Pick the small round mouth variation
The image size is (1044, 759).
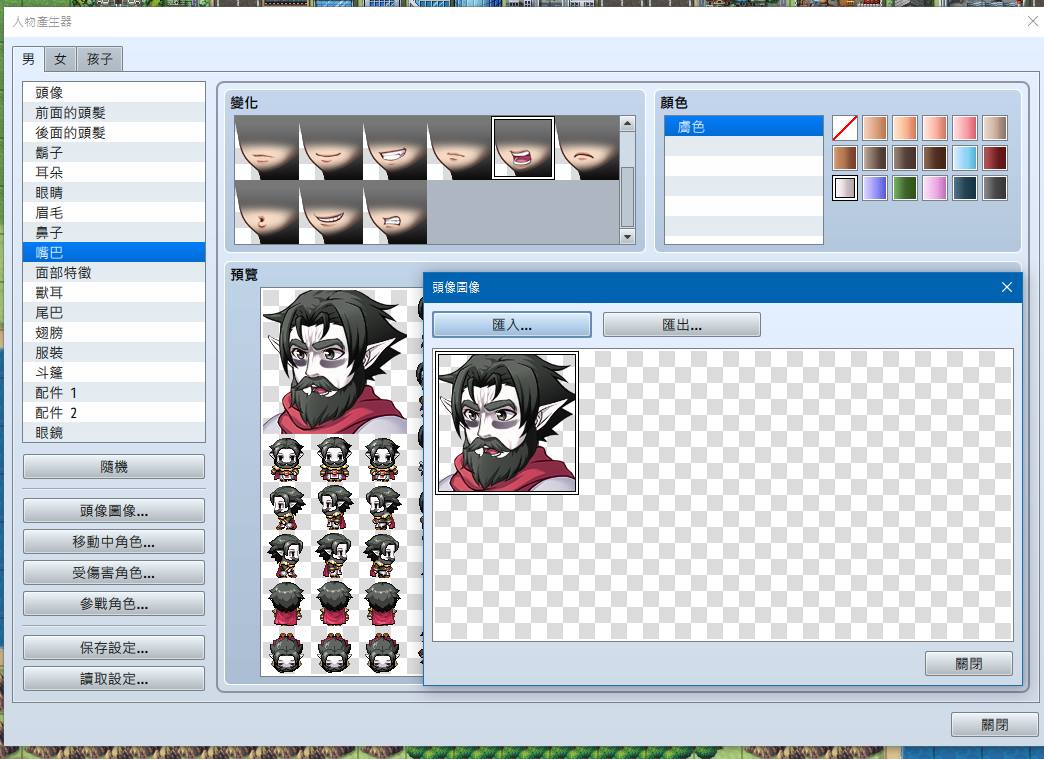[266, 212]
